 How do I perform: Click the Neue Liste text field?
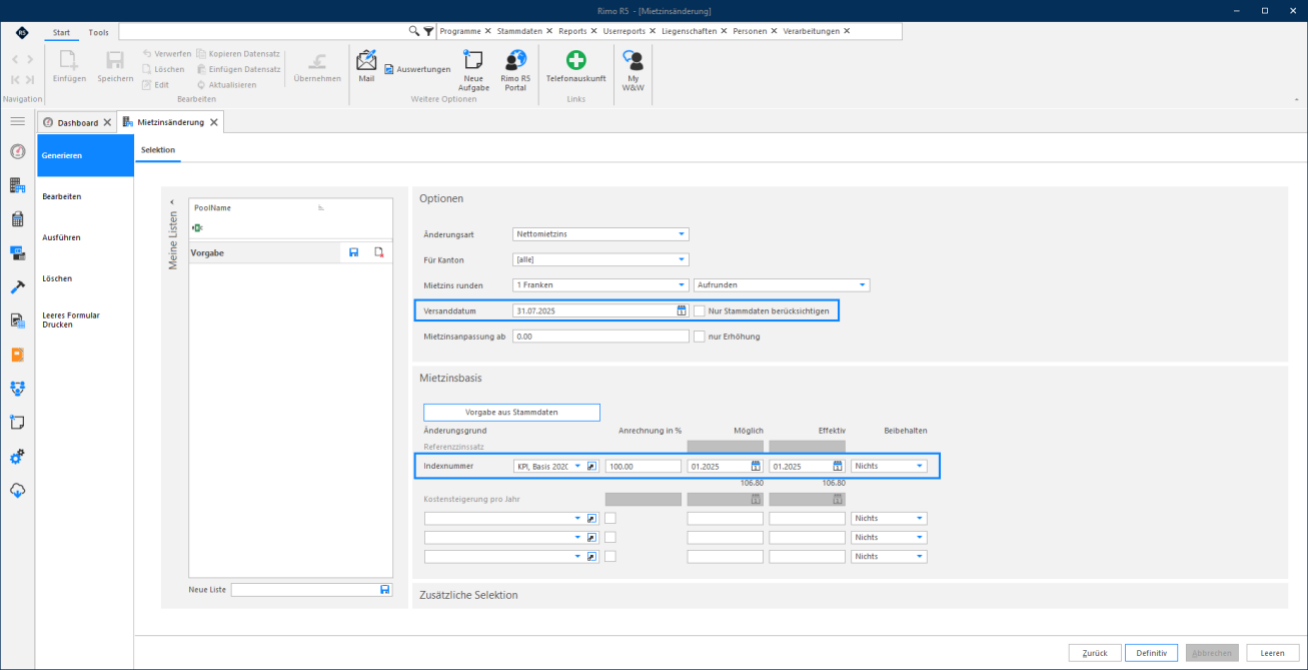point(305,590)
